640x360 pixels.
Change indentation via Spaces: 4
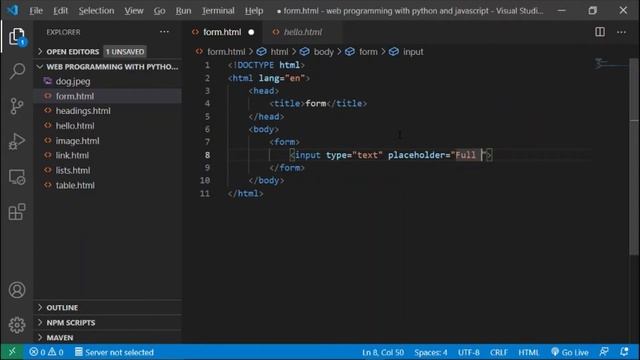point(431,352)
